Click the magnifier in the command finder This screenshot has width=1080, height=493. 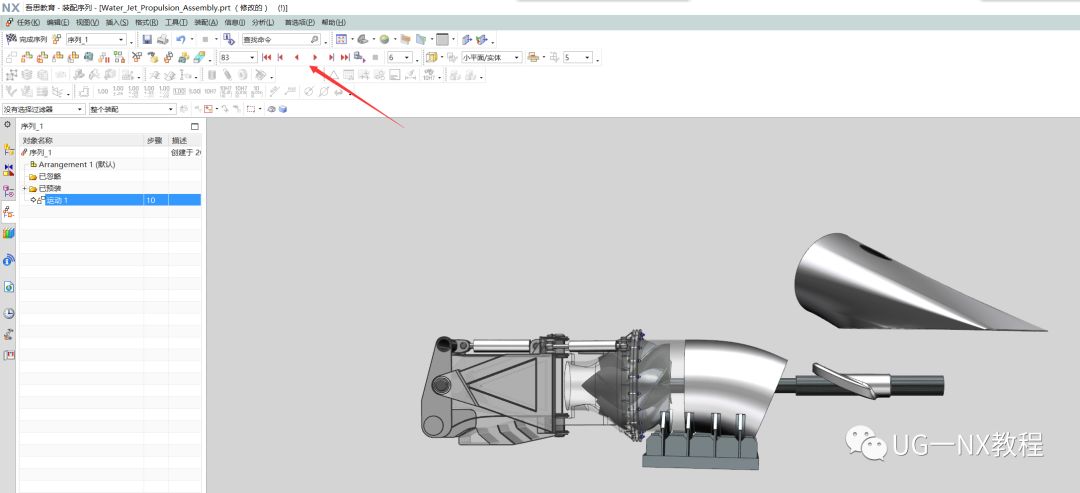314,39
